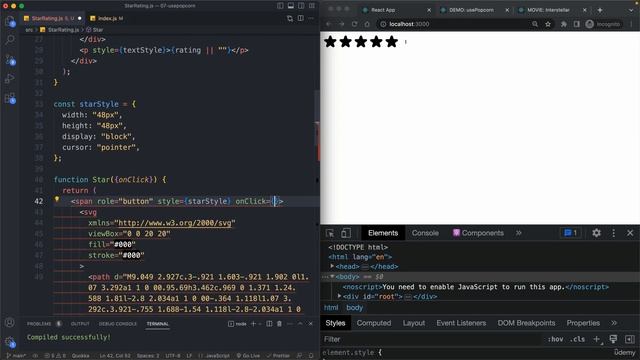Activate DevTools inspect element picker
Screen dimensions: 640x360
(330, 233)
